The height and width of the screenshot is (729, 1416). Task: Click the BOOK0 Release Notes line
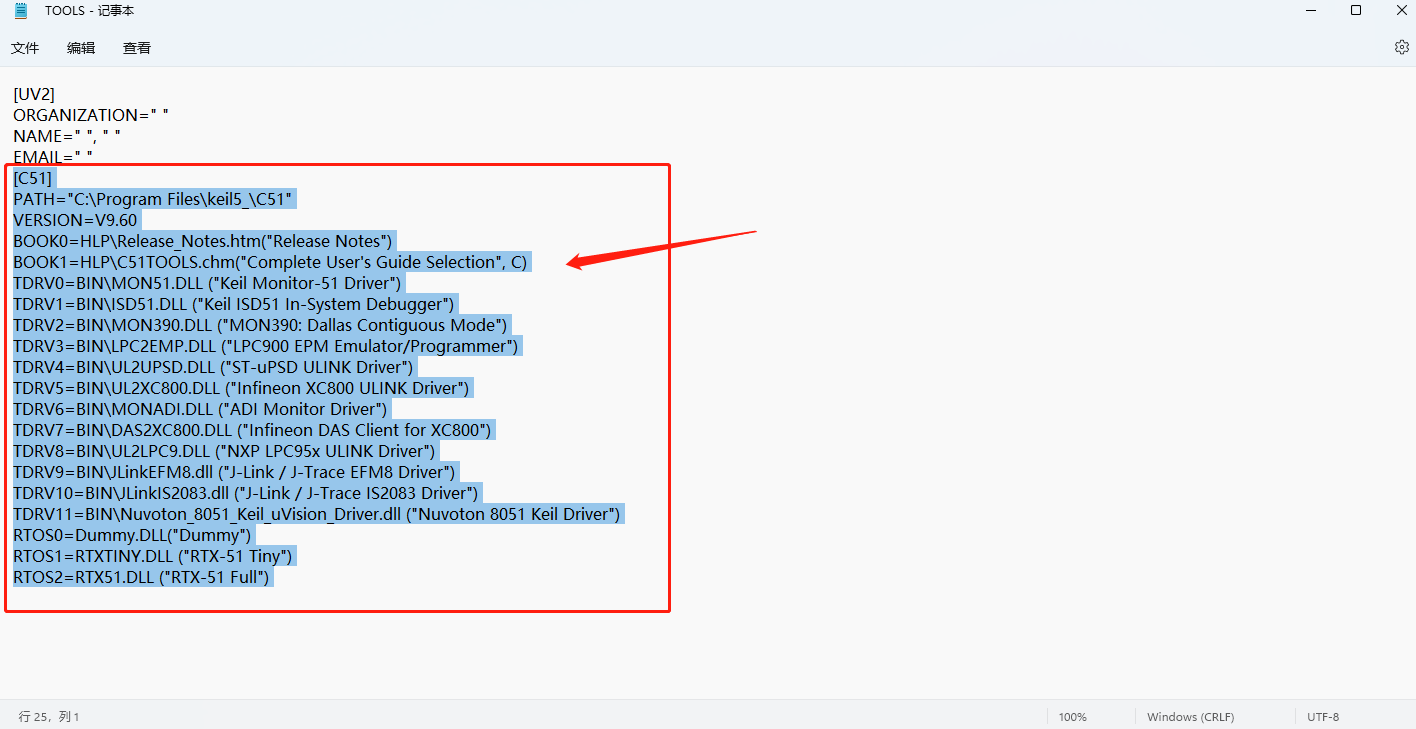(205, 241)
